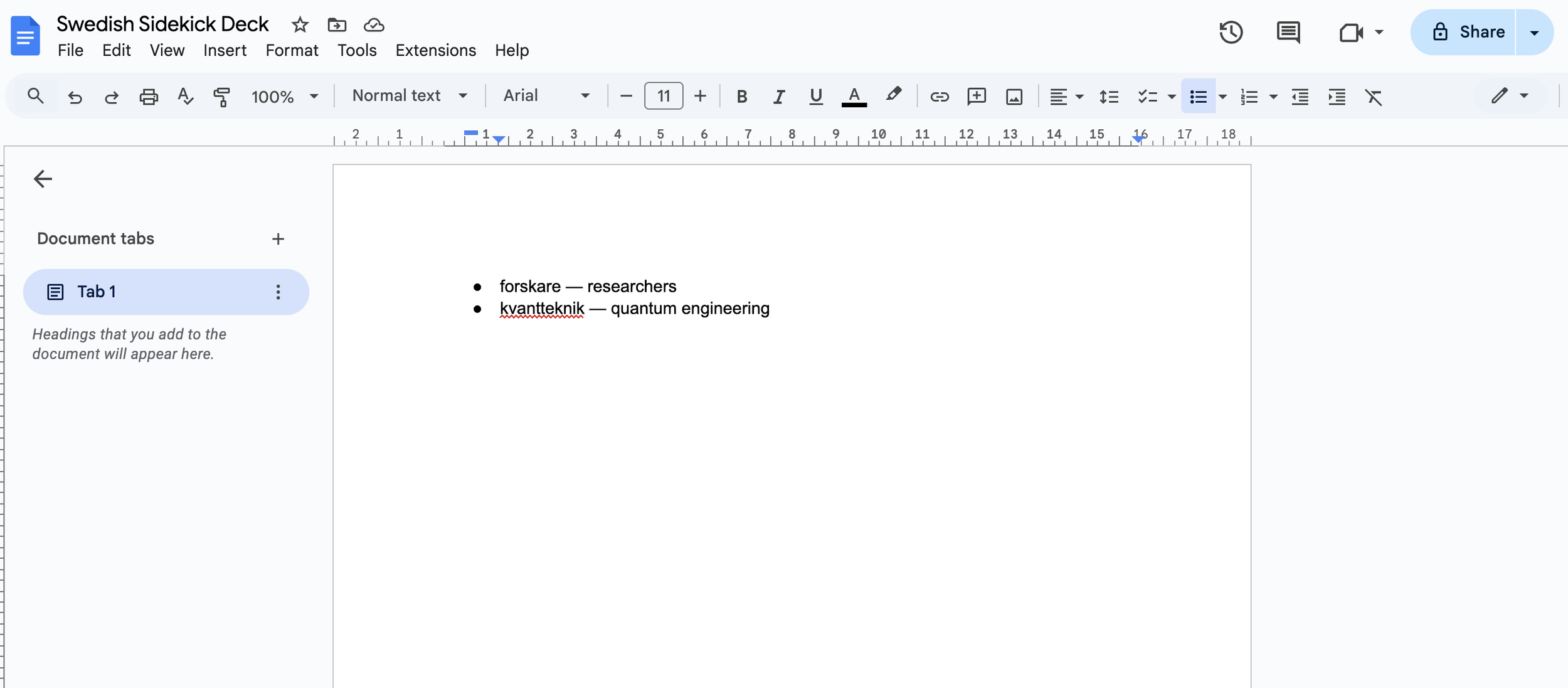Click the spell check icon
The width and height of the screenshot is (1568, 688).
click(185, 97)
